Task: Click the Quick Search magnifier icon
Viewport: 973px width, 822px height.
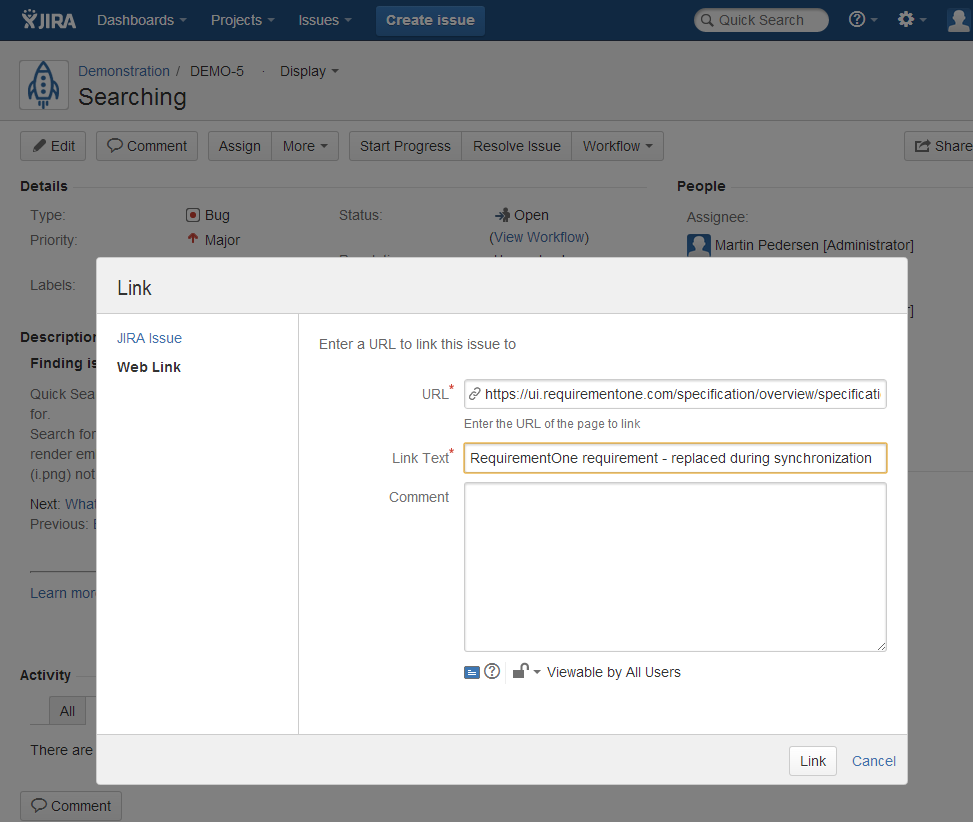Action: (x=707, y=20)
